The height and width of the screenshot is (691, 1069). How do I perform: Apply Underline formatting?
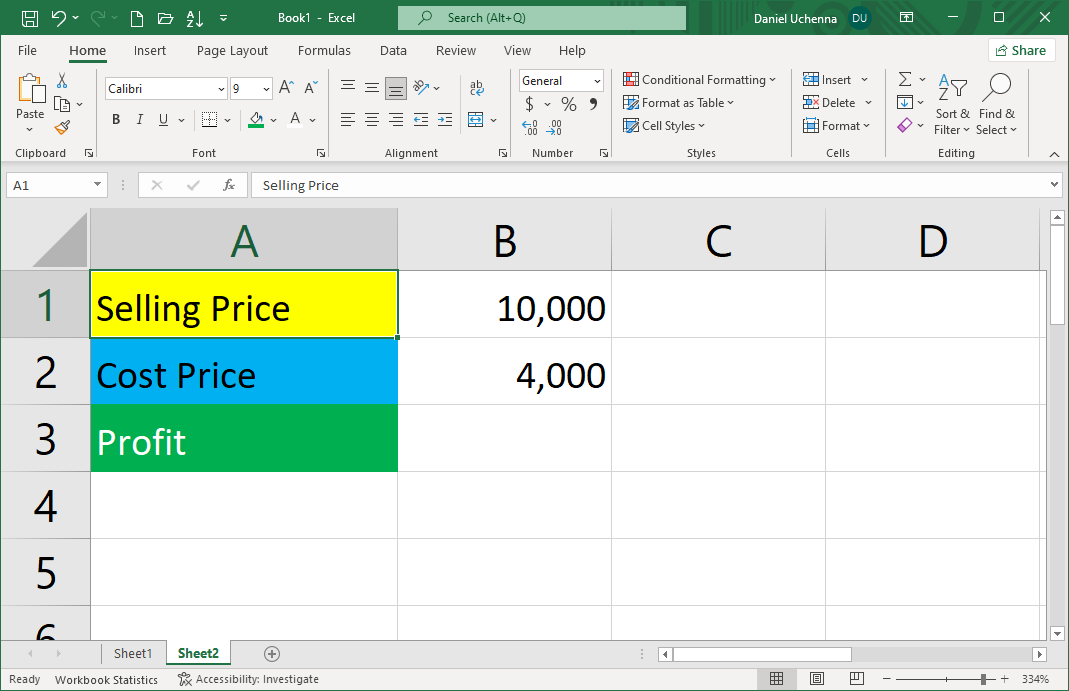pyautogui.click(x=162, y=119)
